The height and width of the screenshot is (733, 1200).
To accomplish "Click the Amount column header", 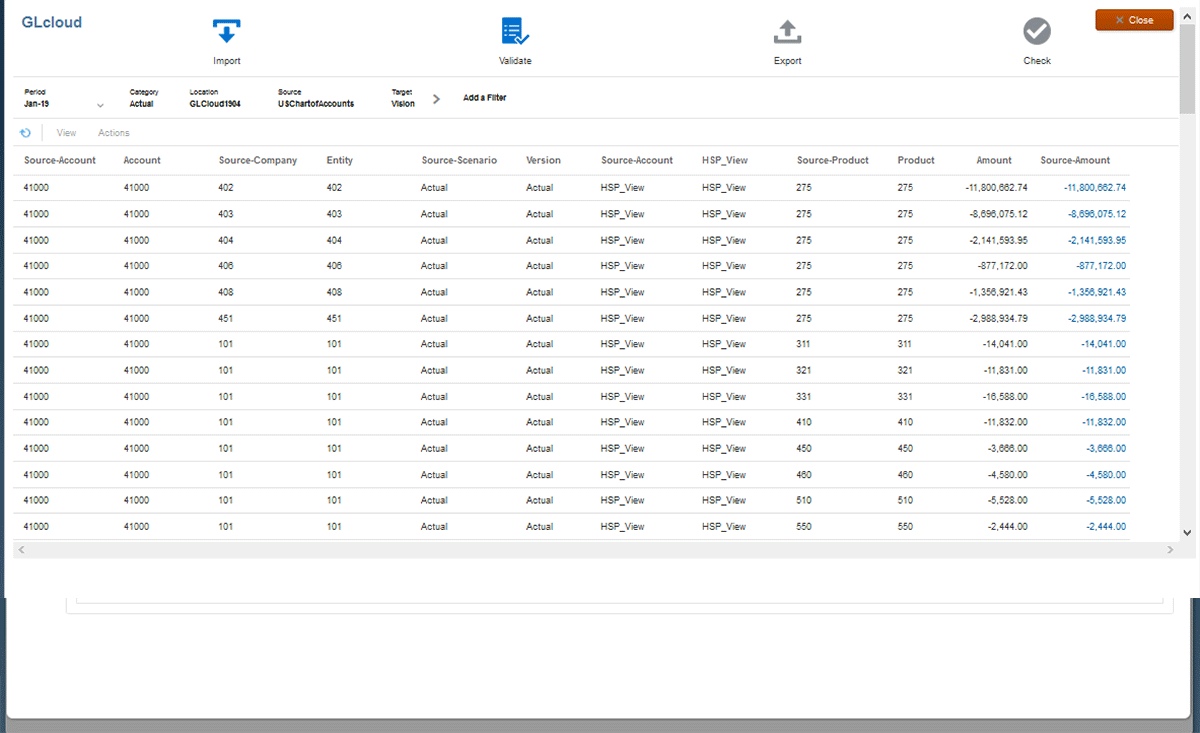I will pyautogui.click(x=993, y=160).
